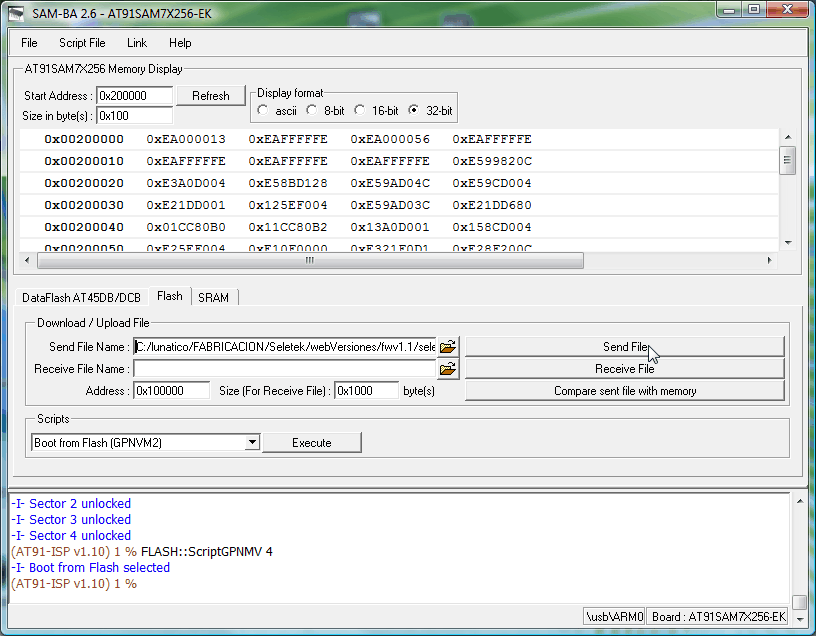This screenshot has height=636, width=816.
Task: Click memory value 0x01CC80B0
Action: [186, 227]
